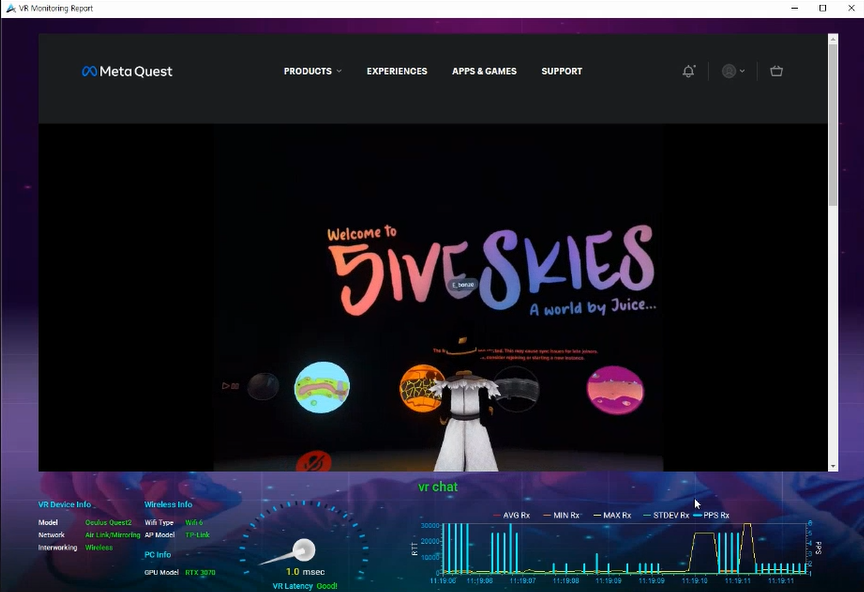Viewport: 864px width, 592px height.
Task: Click the vertical scrollbar thumb
Action: (833, 125)
